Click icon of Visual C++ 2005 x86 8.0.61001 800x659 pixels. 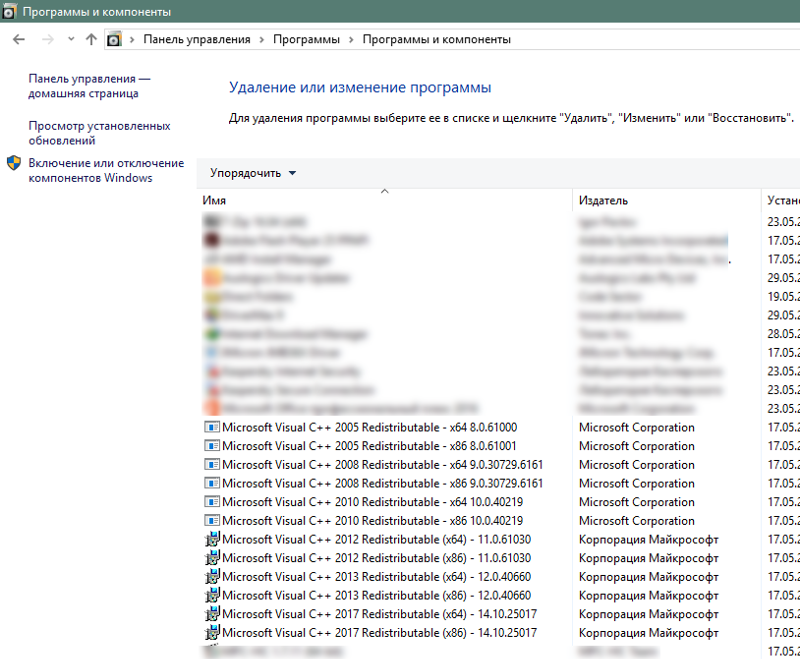point(212,446)
